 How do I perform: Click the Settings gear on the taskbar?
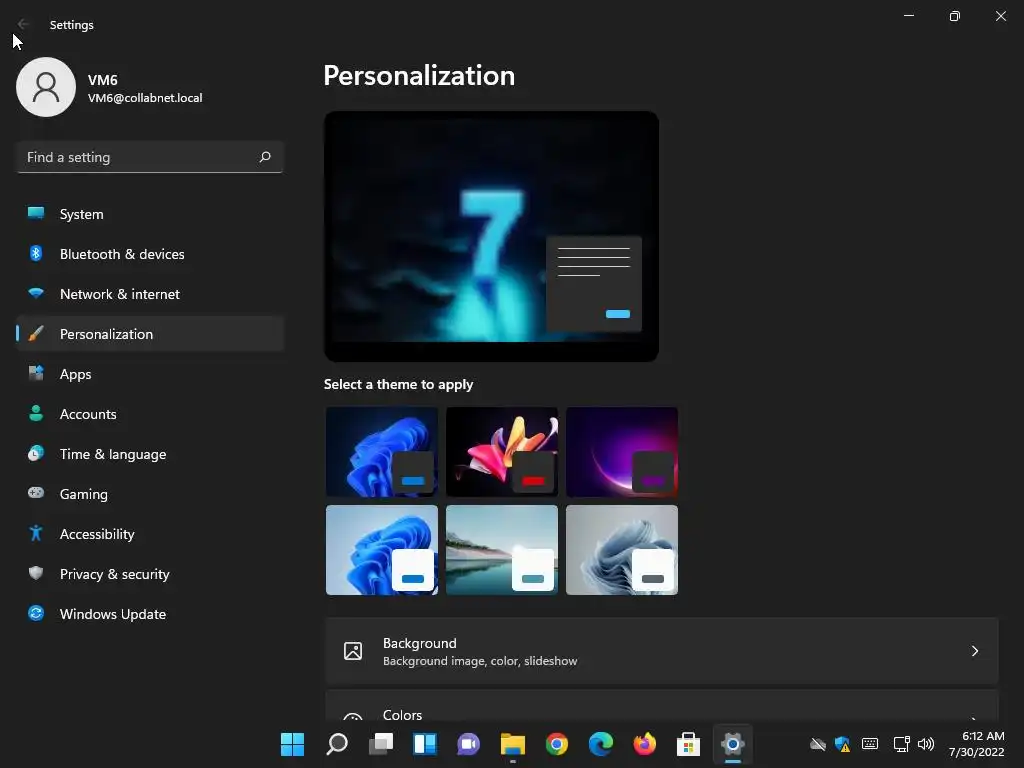tap(733, 744)
